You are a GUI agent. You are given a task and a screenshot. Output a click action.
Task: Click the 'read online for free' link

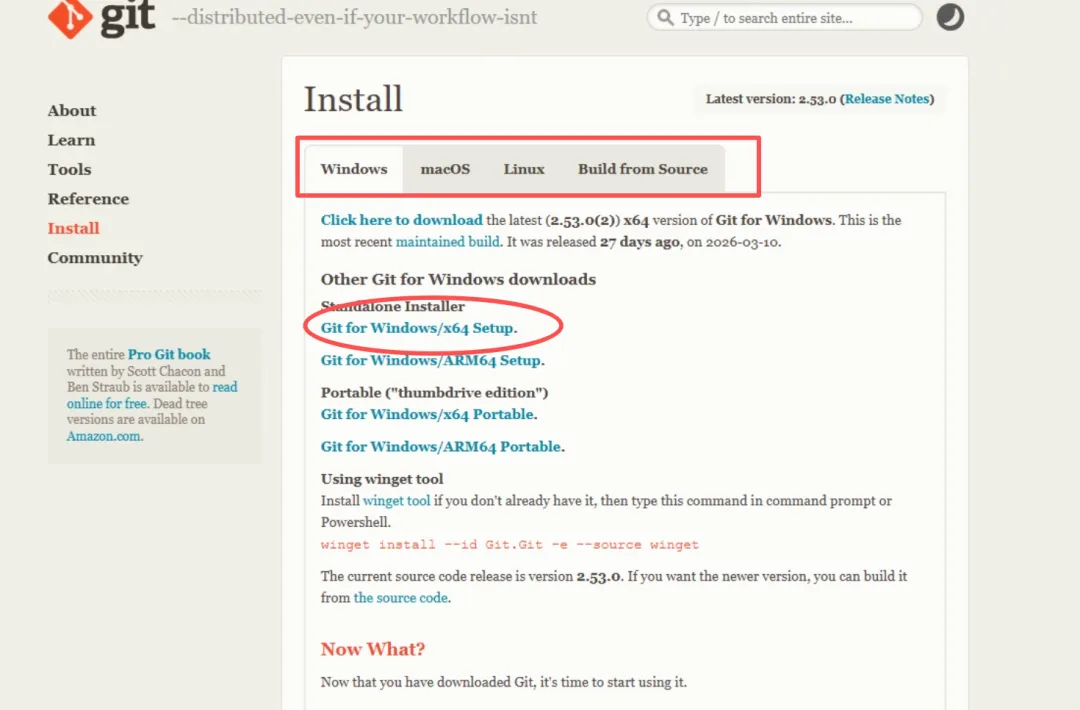click(x=152, y=395)
